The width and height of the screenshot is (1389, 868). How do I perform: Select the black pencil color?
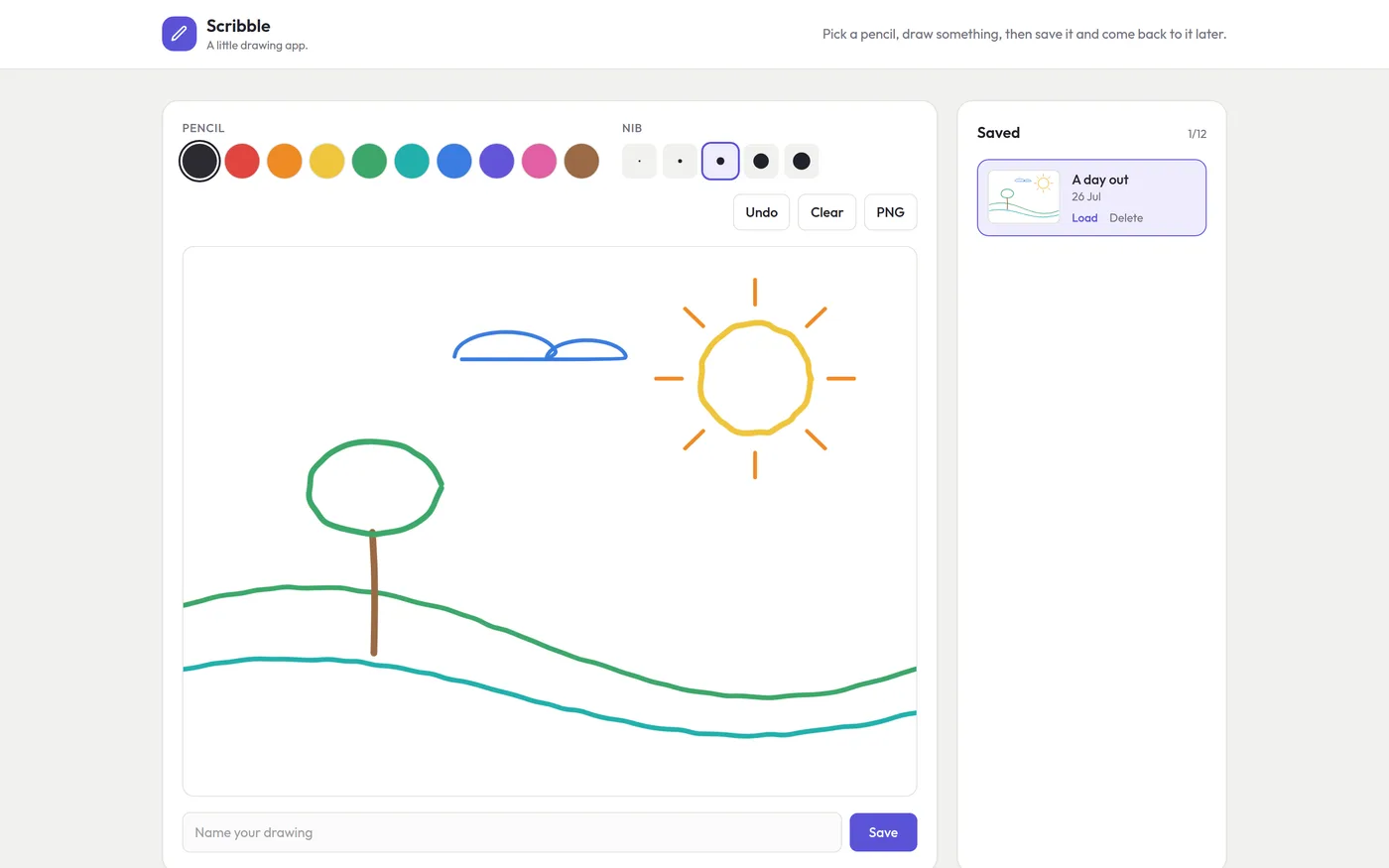tap(199, 161)
